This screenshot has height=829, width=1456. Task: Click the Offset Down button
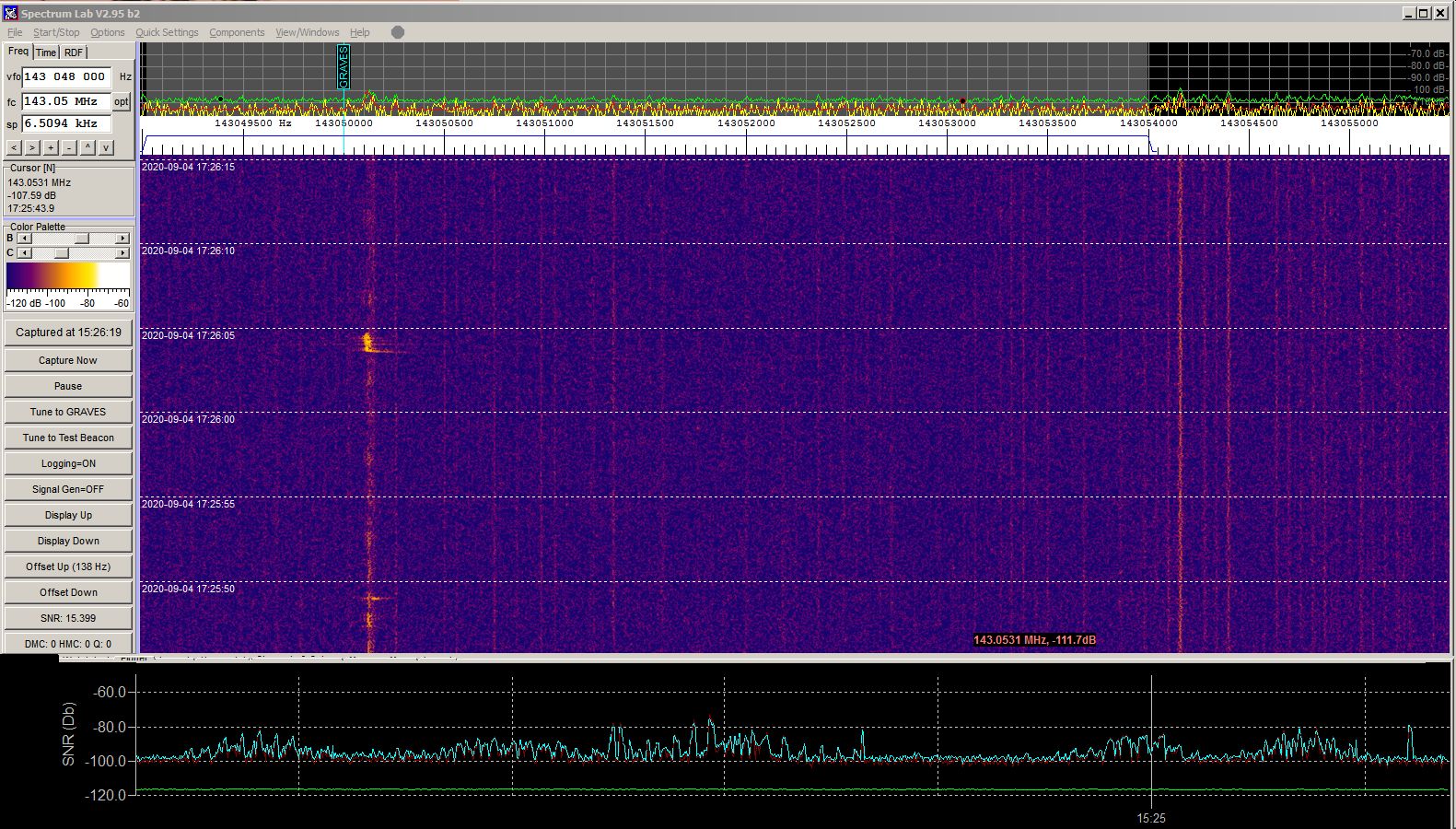pyautogui.click(x=68, y=592)
